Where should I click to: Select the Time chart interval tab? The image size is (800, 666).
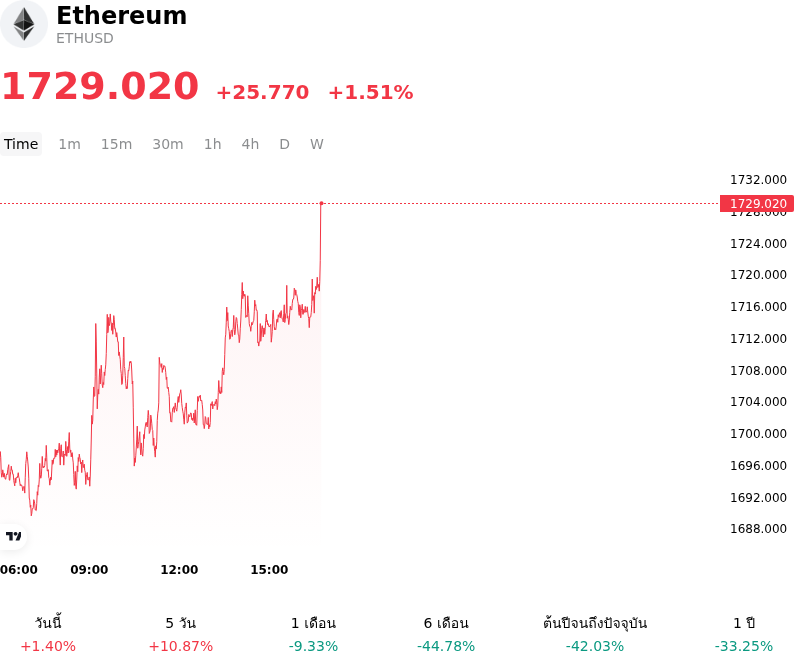tap(21, 144)
